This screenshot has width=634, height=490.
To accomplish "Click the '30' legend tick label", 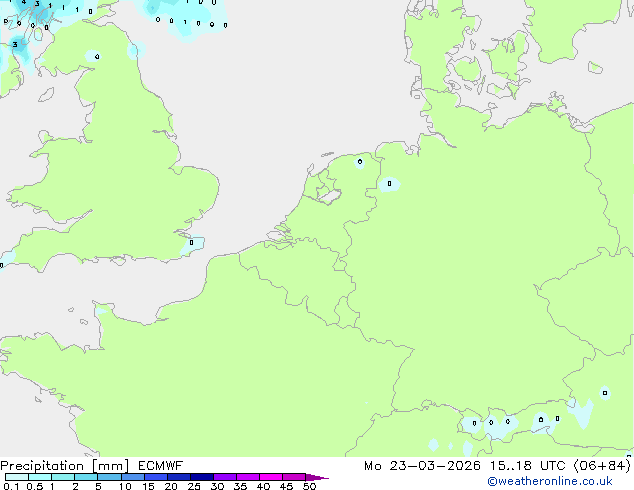I will [x=217, y=486].
